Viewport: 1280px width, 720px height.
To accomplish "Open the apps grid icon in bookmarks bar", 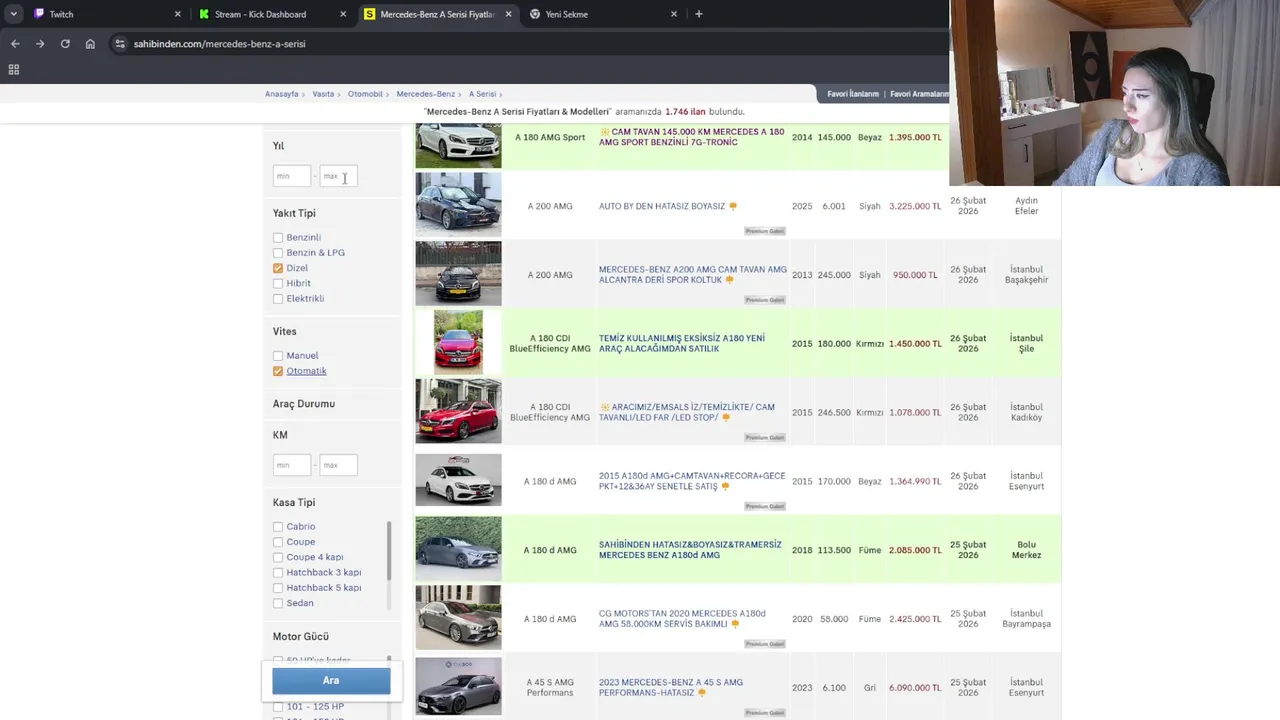I will tap(14, 69).
